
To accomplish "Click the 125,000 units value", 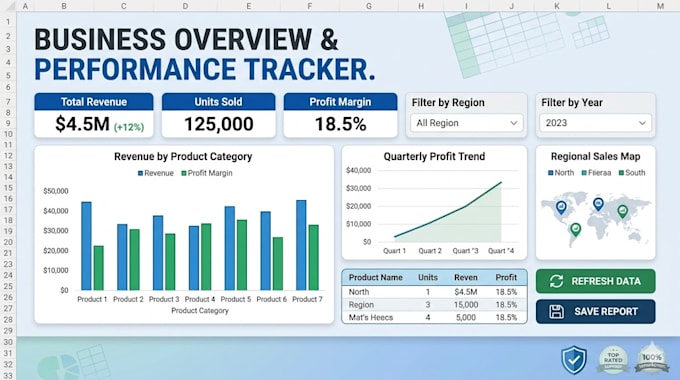I will coord(219,124).
